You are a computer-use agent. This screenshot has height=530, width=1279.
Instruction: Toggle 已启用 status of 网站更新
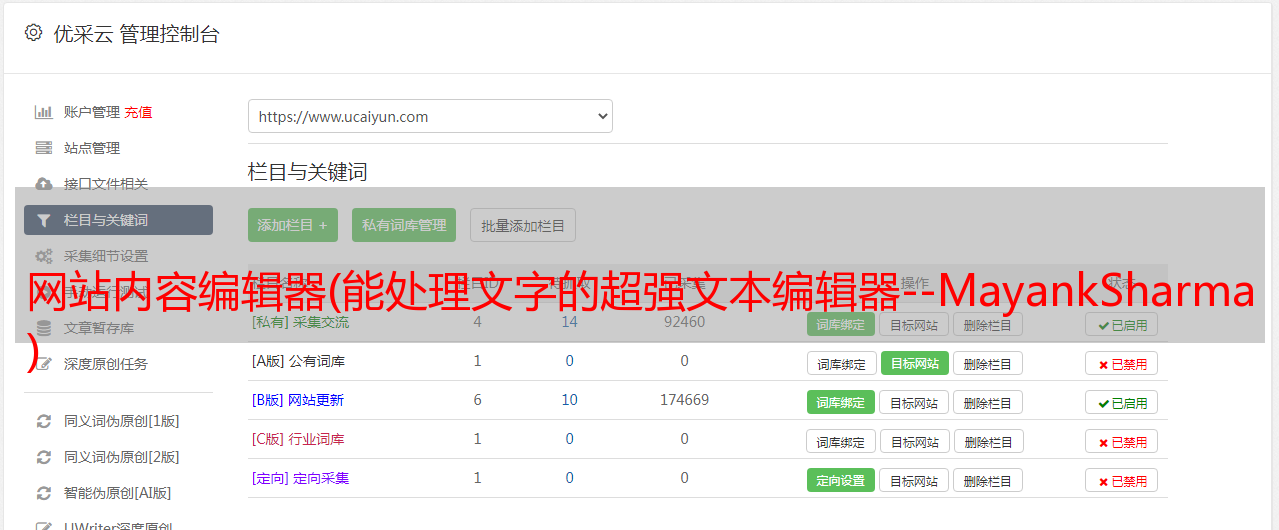coord(1122,402)
